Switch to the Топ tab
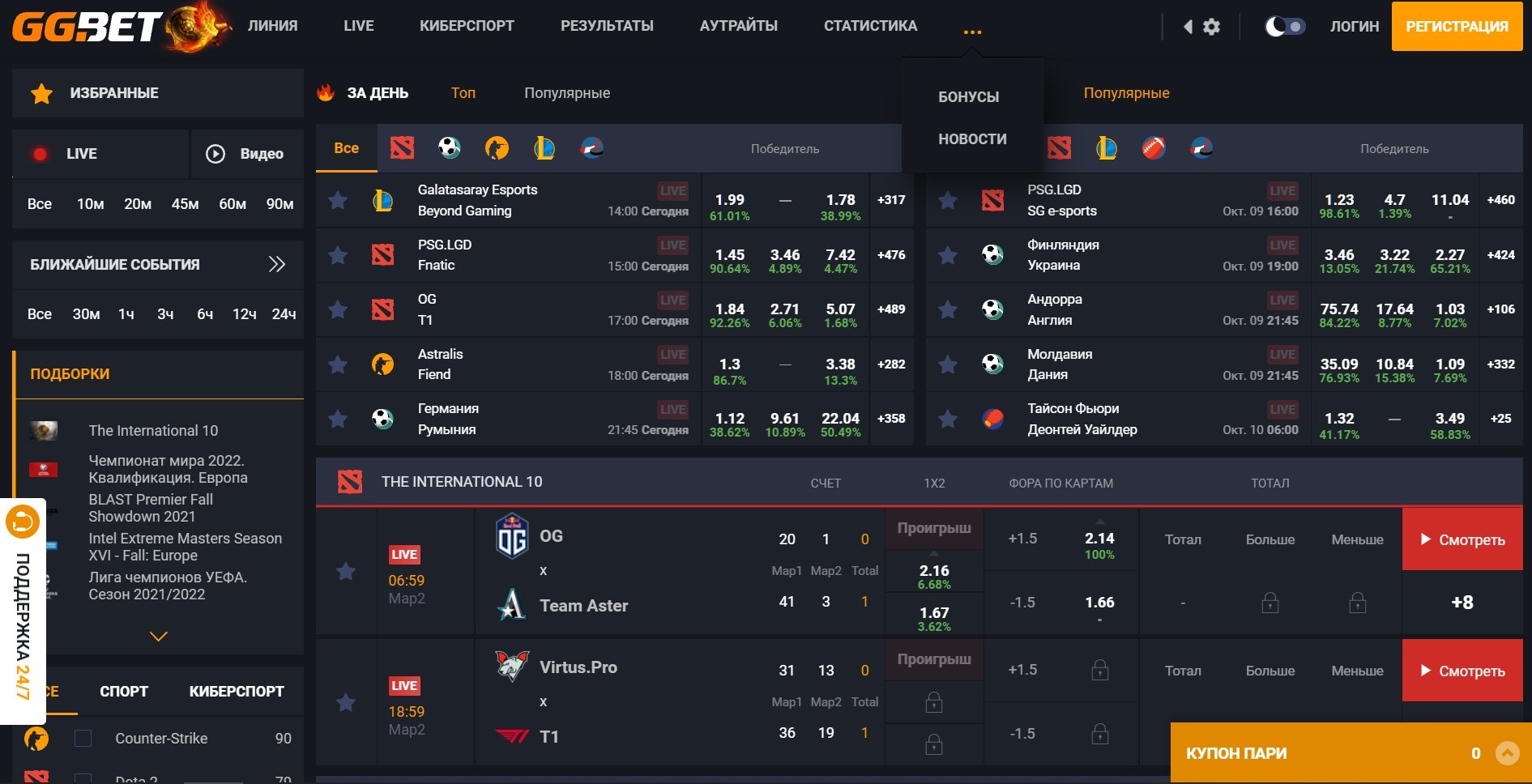Image resolution: width=1532 pixels, height=784 pixels. point(463,93)
